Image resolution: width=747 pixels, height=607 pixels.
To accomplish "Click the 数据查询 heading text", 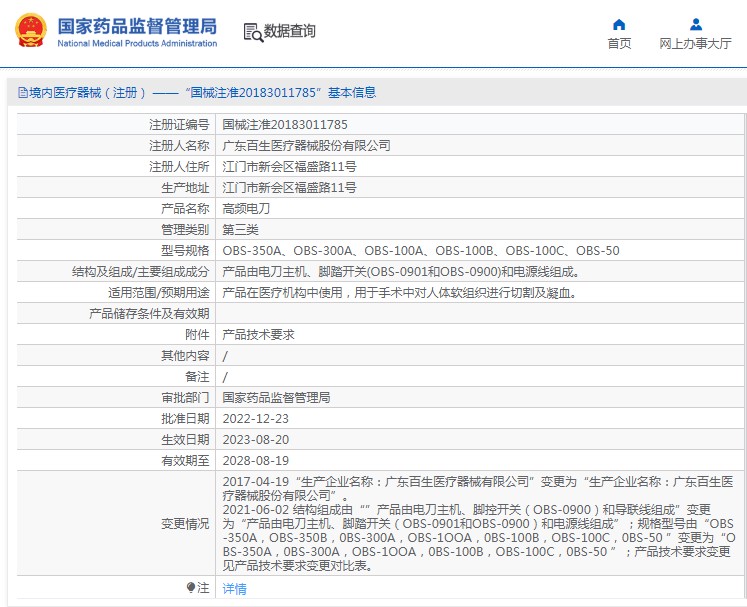I will (290, 32).
